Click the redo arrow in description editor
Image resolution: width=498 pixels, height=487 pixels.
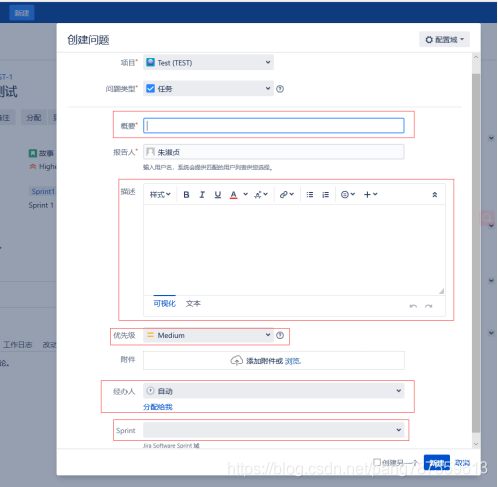[x=429, y=306]
